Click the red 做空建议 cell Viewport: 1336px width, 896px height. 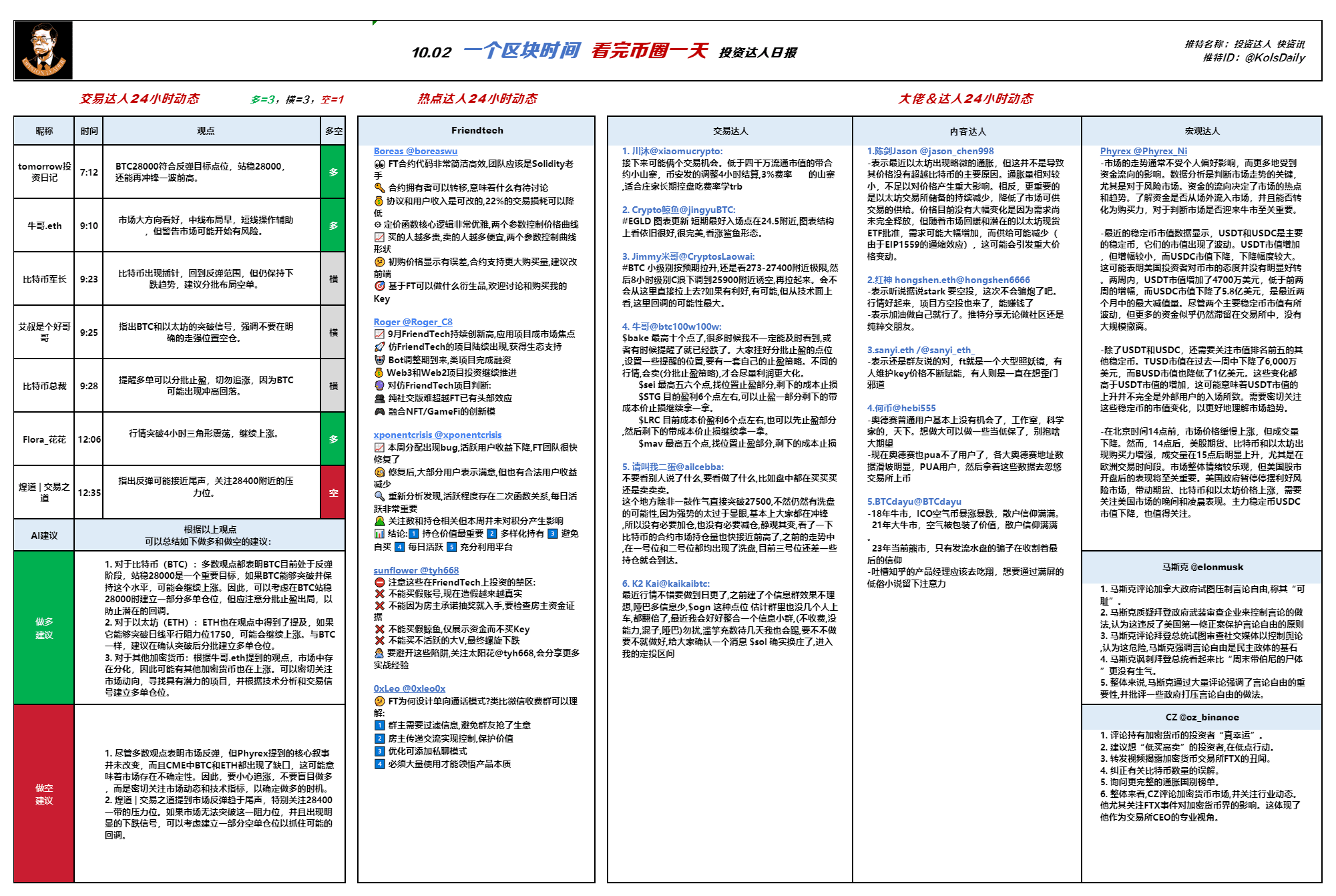[44, 794]
